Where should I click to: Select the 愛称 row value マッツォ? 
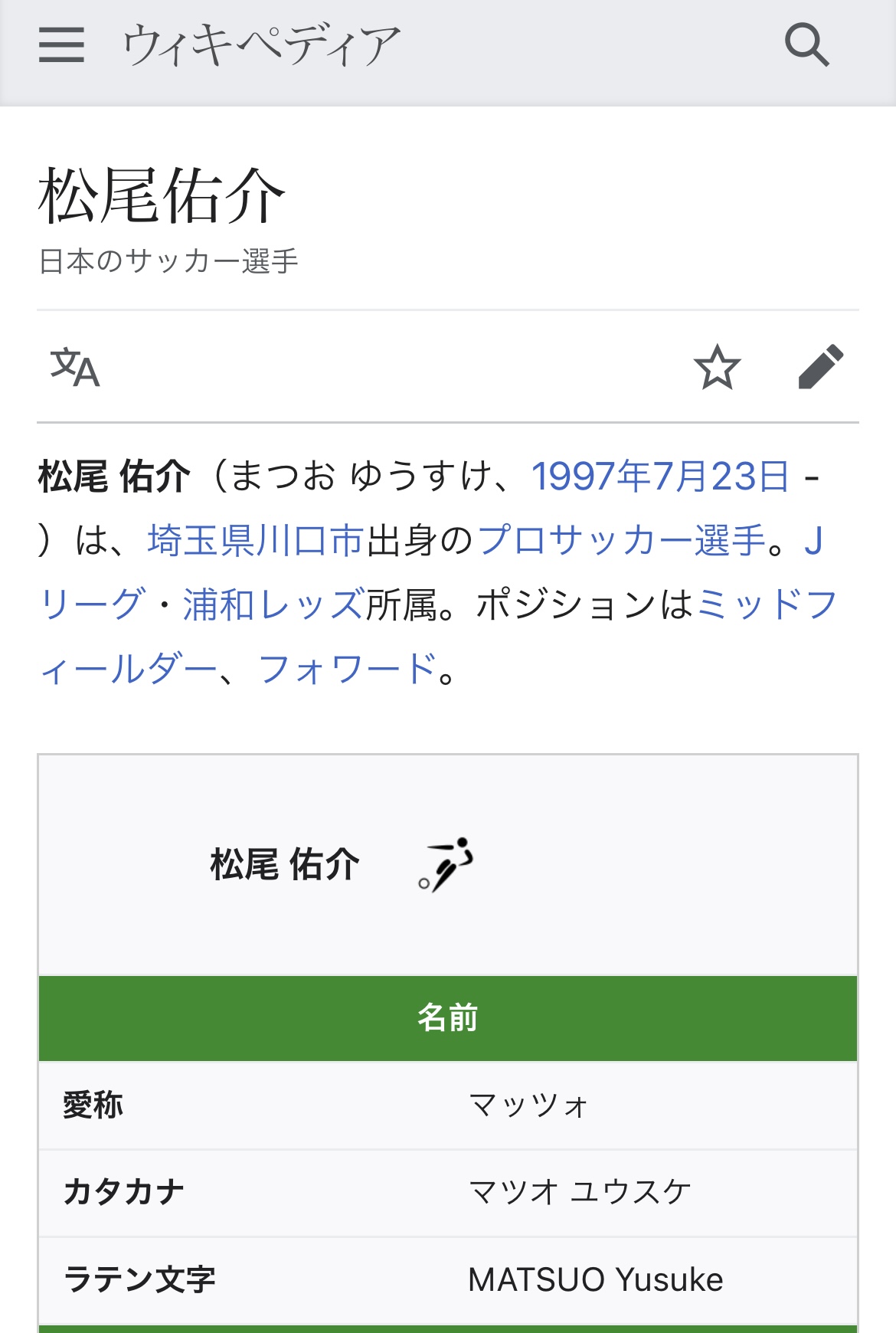pyautogui.click(x=528, y=1105)
